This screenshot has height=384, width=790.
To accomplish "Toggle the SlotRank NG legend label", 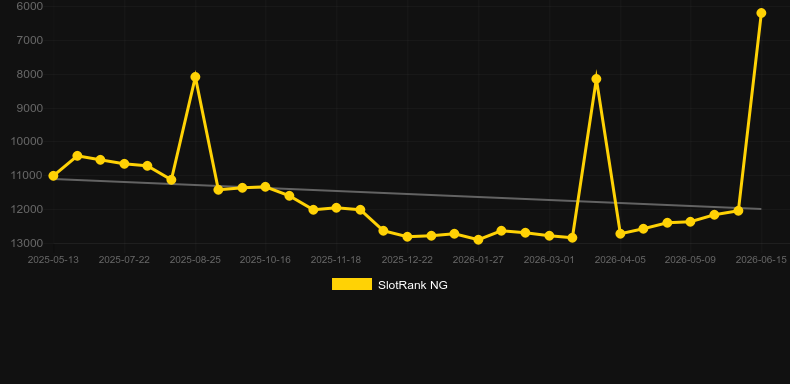I will pyautogui.click(x=413, y=285).
